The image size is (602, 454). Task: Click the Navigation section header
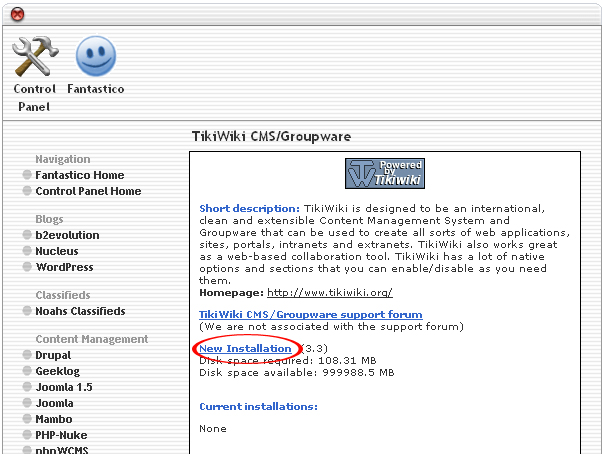coord(63,159)
